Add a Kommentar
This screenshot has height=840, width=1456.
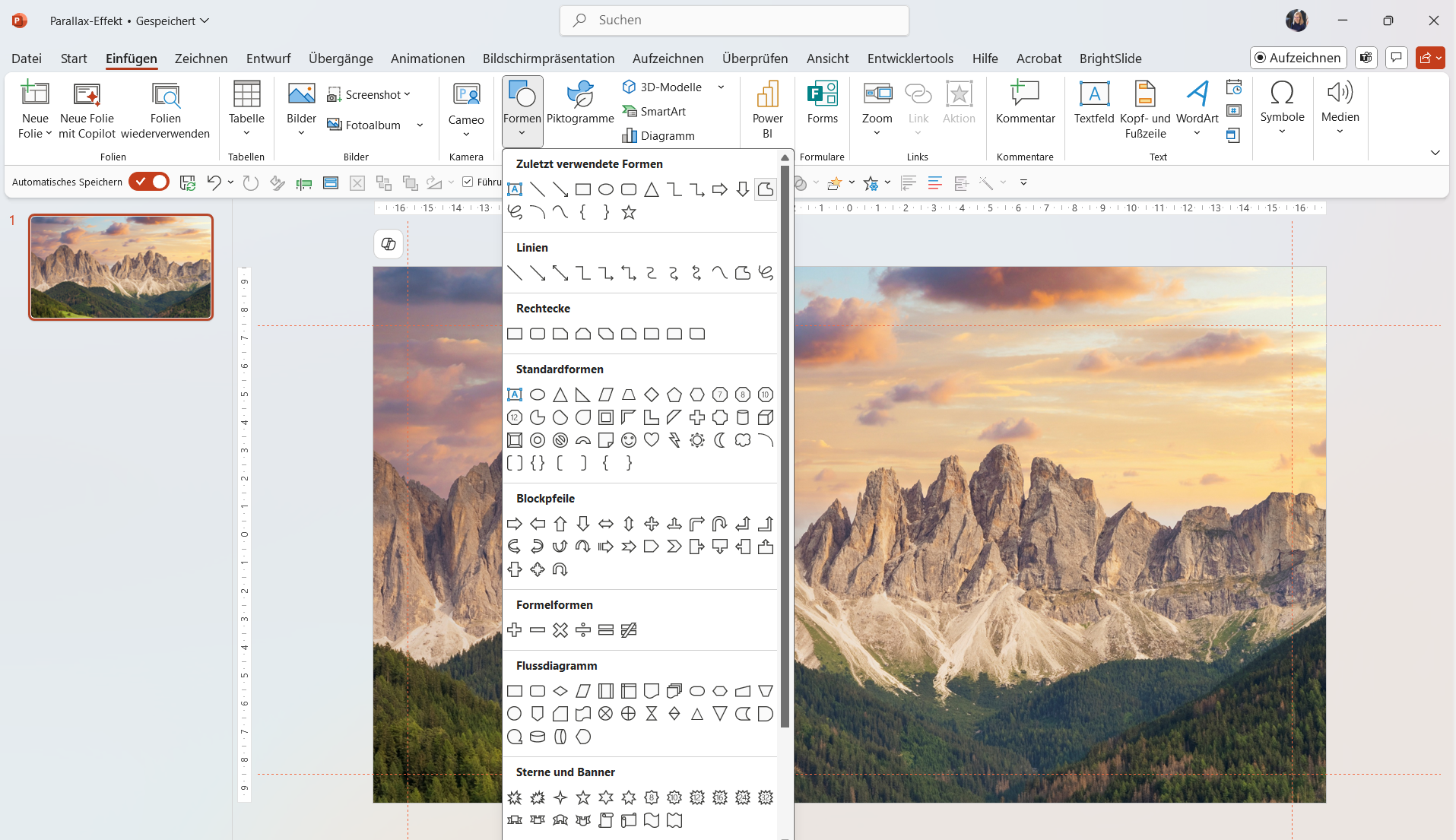1025,103
